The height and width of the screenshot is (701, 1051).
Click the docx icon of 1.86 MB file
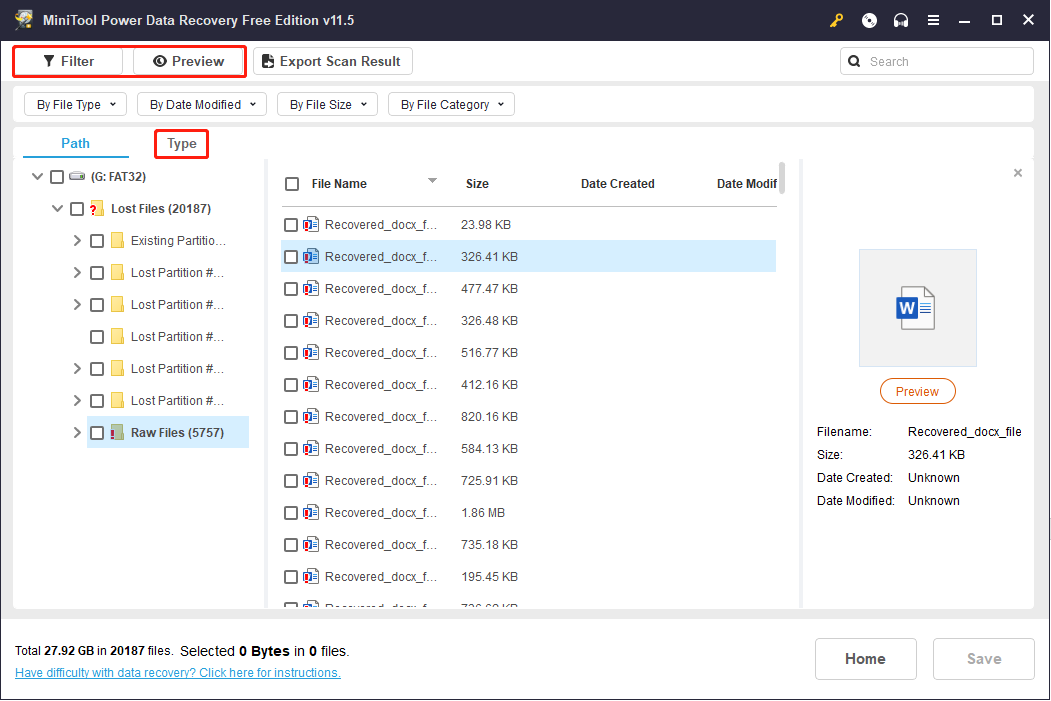(x=310, y=513)
